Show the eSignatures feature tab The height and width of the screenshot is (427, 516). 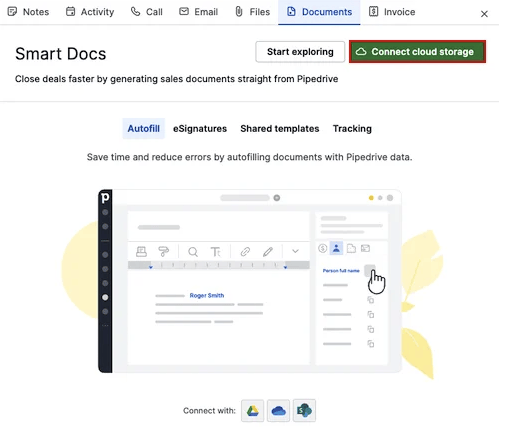200,129
